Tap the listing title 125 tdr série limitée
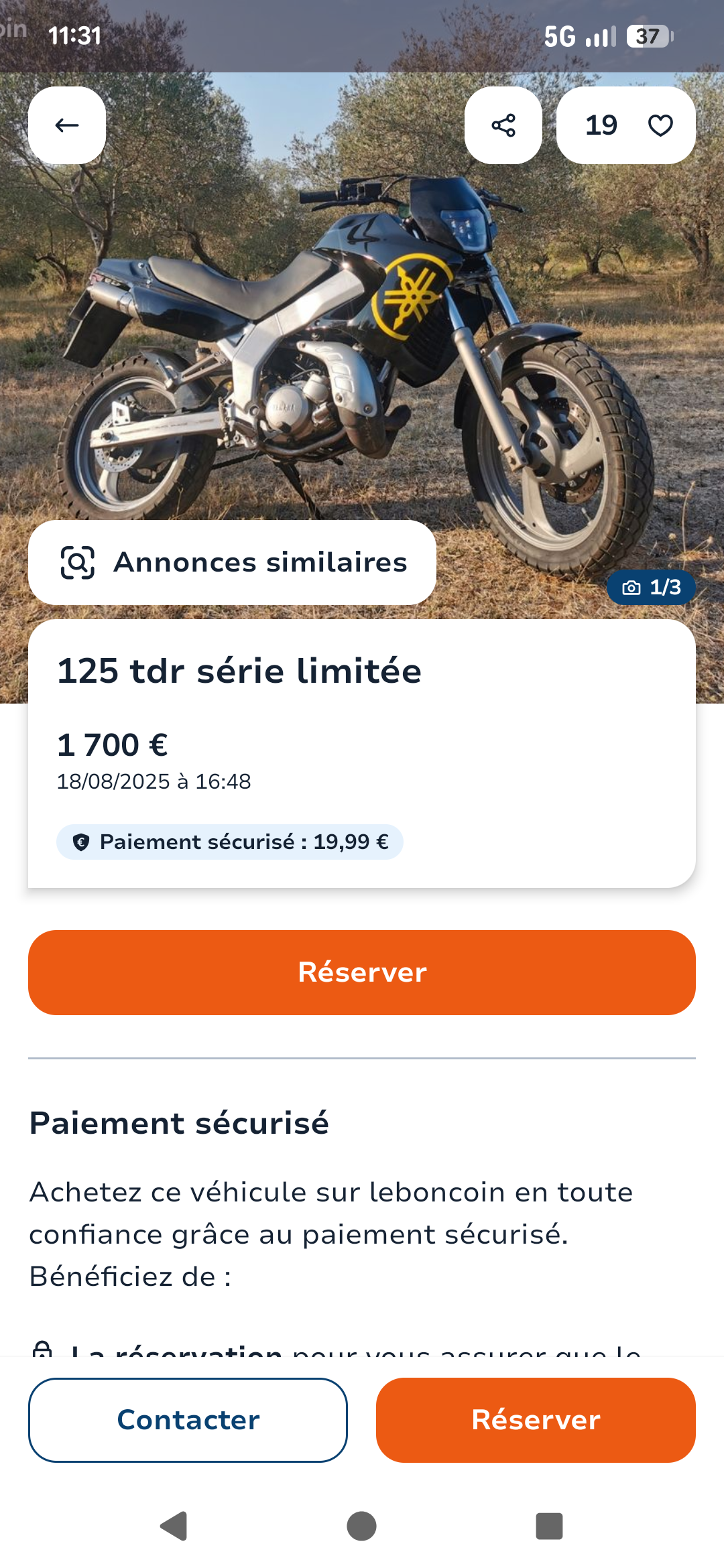The width and height of the screenshot is (724, 1568). click(239, 671)
